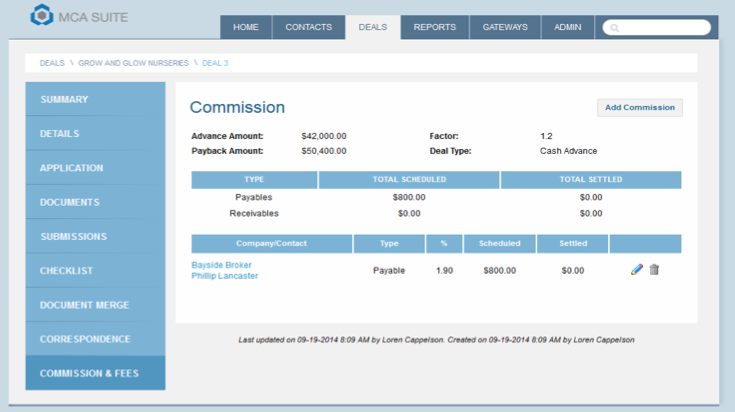The height and width of the screenshot is (412, 735).
Task: Open the DOCUMENT MERGE sidebar section
Action: tap(95, 305)
